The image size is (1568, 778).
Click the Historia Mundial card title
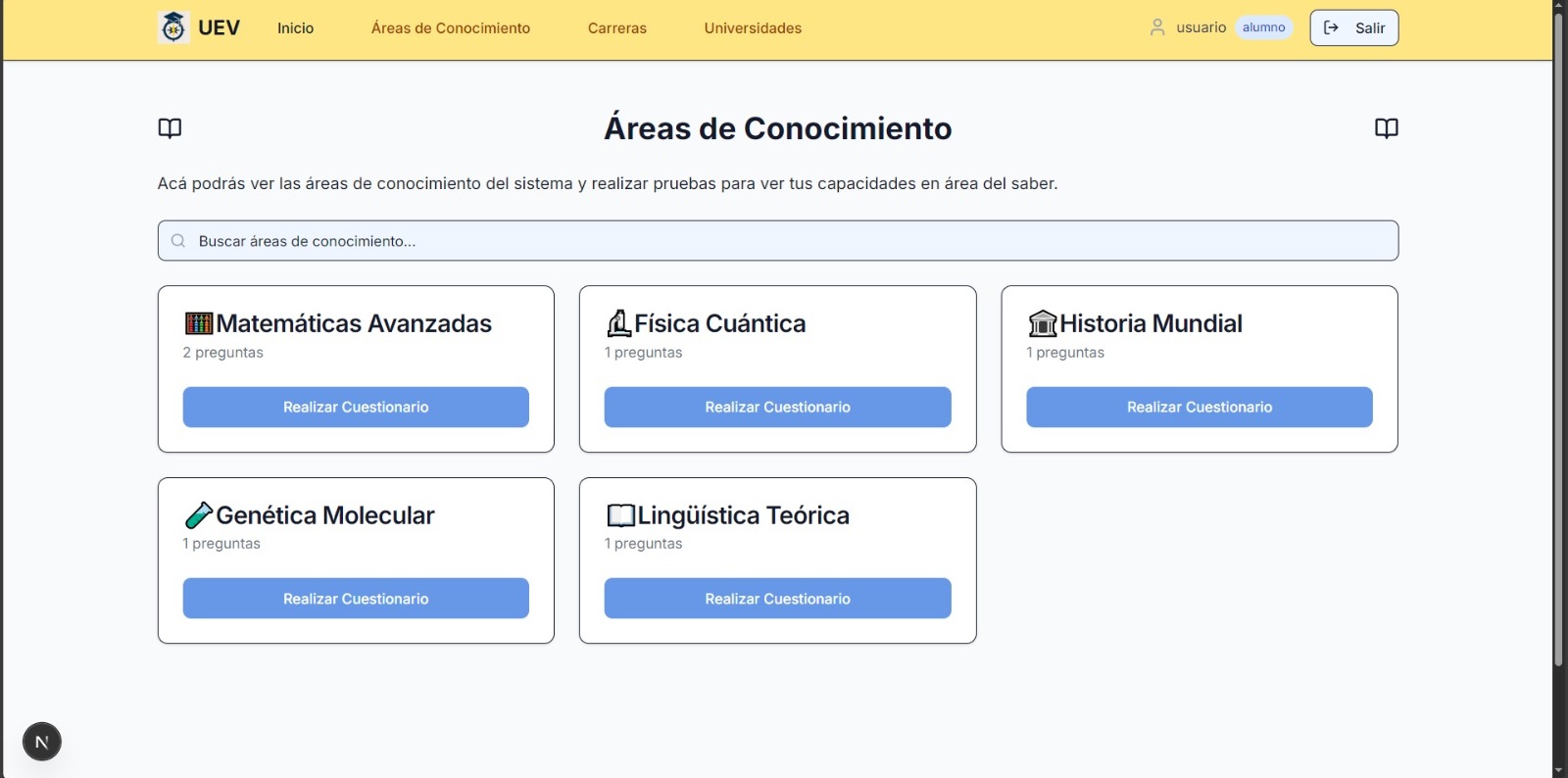coord(1151,323)
